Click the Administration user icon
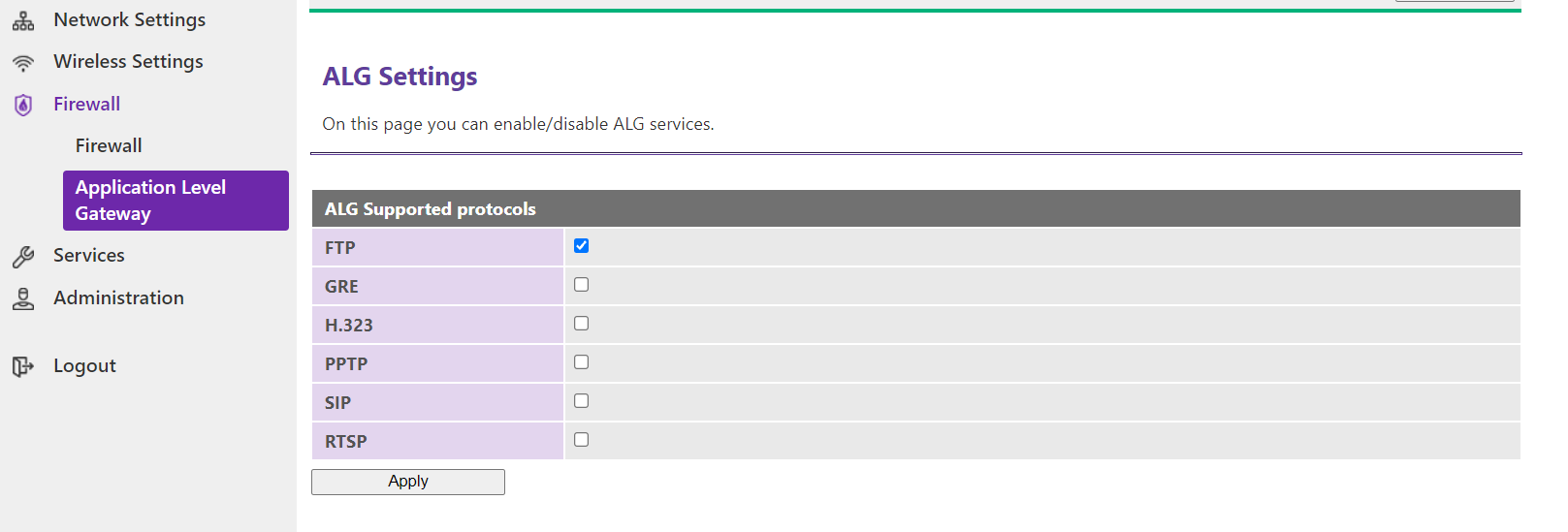The width and height of the screenshot is (1568, 532). click(x=23, y=299)
